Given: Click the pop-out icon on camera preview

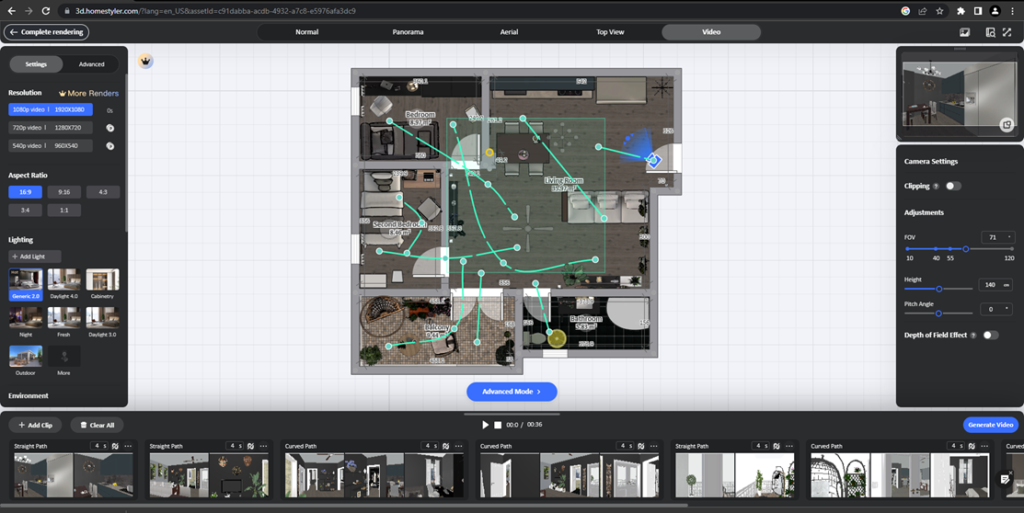Looking at the screenshot, I should coord(1006,125).
